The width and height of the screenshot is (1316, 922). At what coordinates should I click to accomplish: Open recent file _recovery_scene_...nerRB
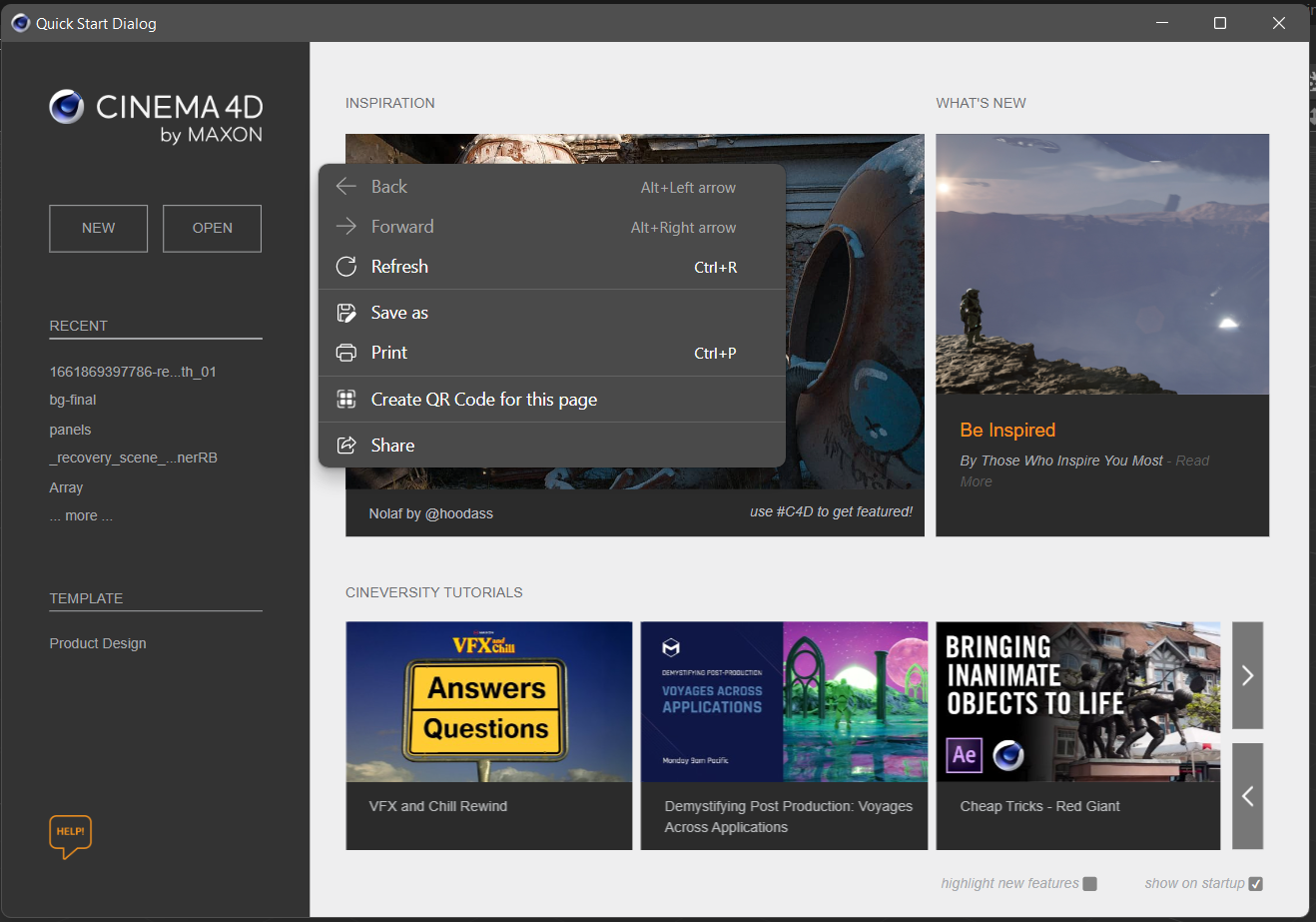(x=134, y=458)
